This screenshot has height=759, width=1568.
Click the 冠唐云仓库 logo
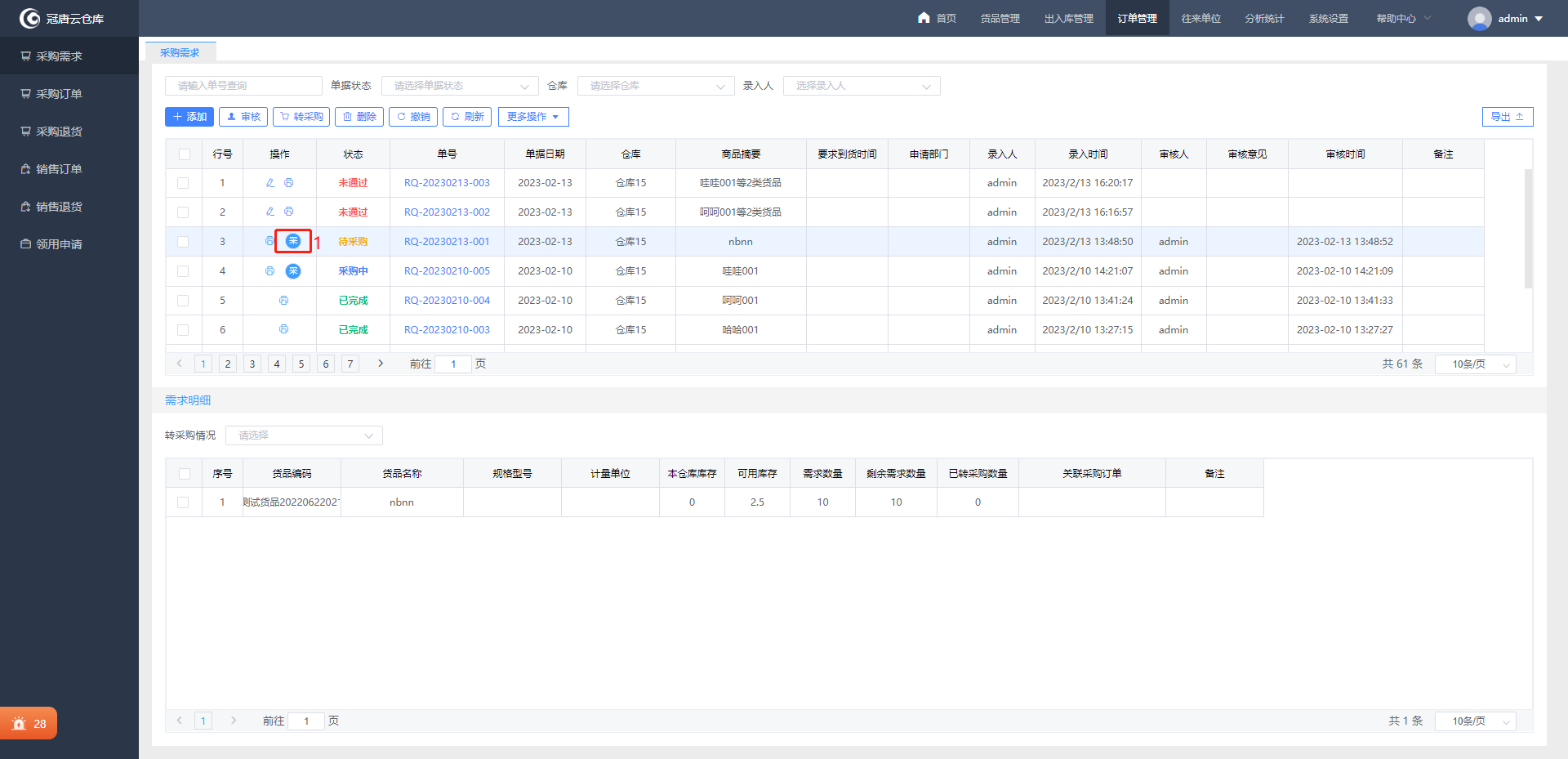62,18
